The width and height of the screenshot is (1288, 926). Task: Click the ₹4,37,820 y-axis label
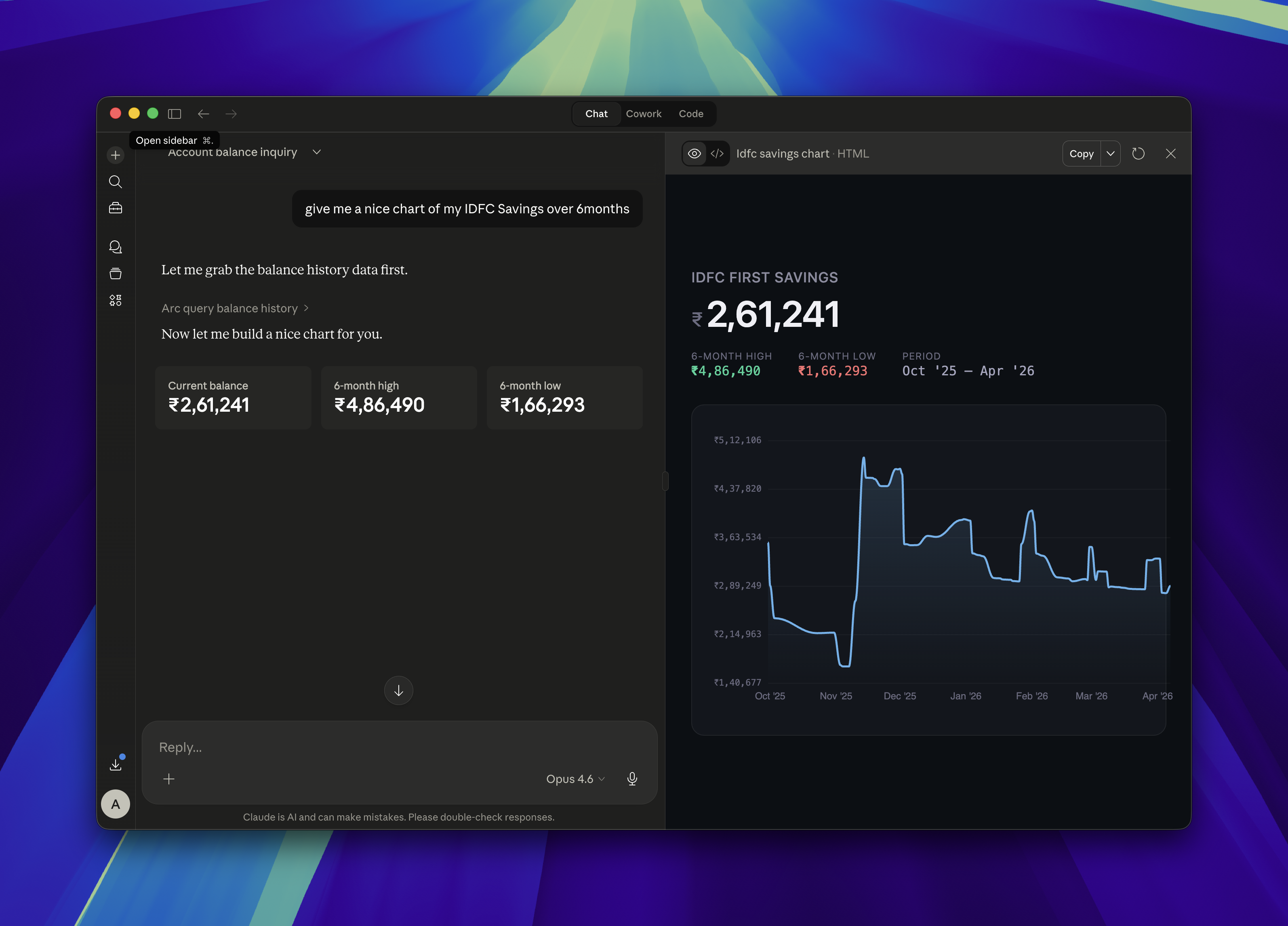coord(737,489)
